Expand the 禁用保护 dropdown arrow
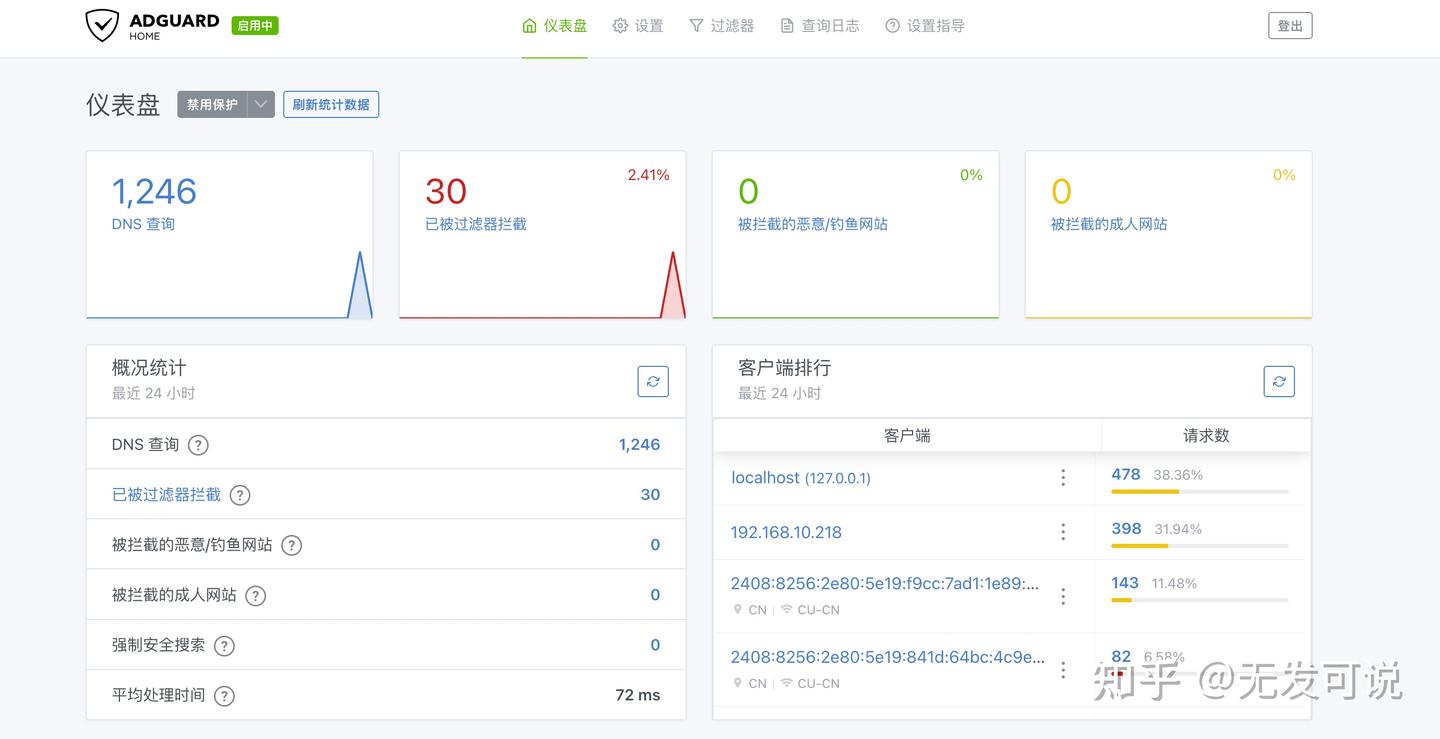The width and height of the screenshot is (1440, 739). [259, 104]
